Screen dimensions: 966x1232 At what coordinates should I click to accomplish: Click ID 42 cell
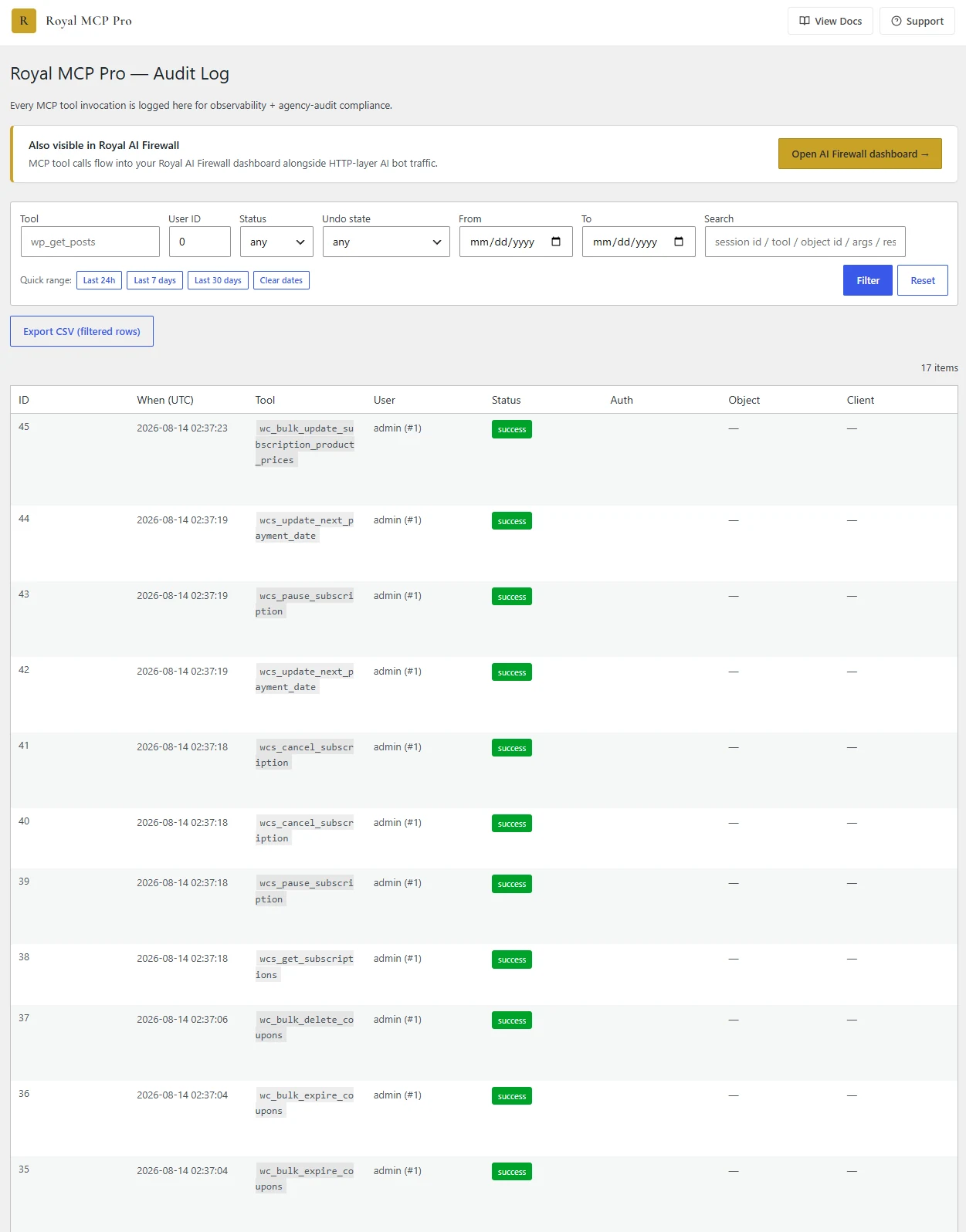(24, 670)
